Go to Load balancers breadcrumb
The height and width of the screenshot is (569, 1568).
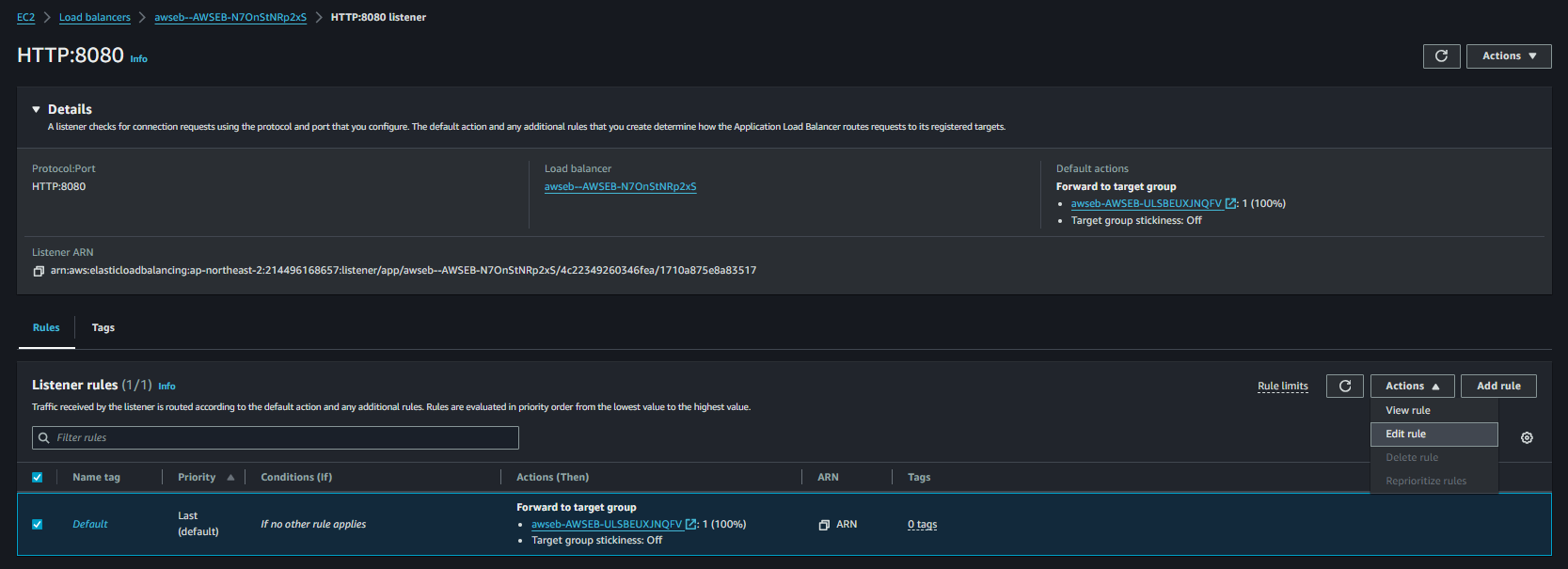[95, 17]
